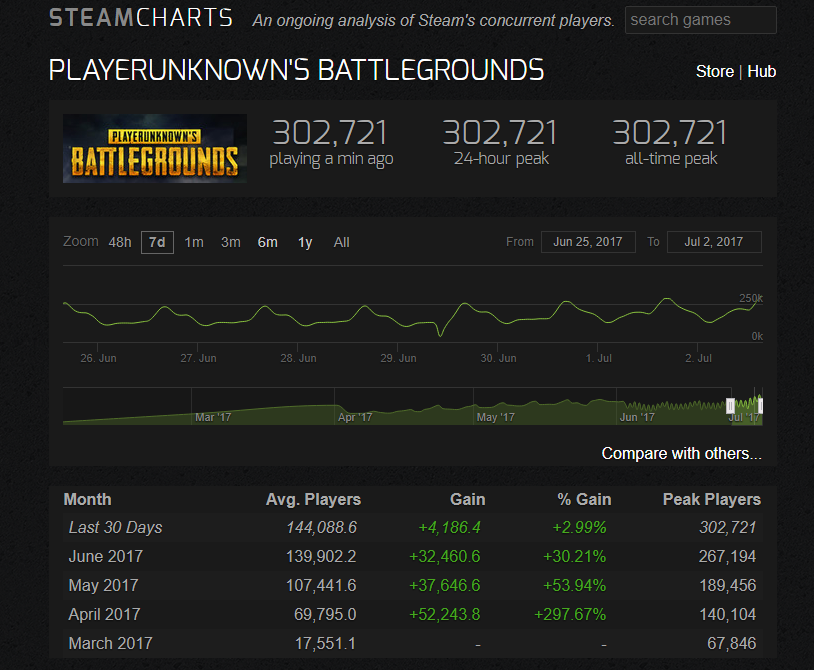The height and width of the screenshot is (670, 814).
Task: Click gain value +32,460.6
Action: [444, 556]
